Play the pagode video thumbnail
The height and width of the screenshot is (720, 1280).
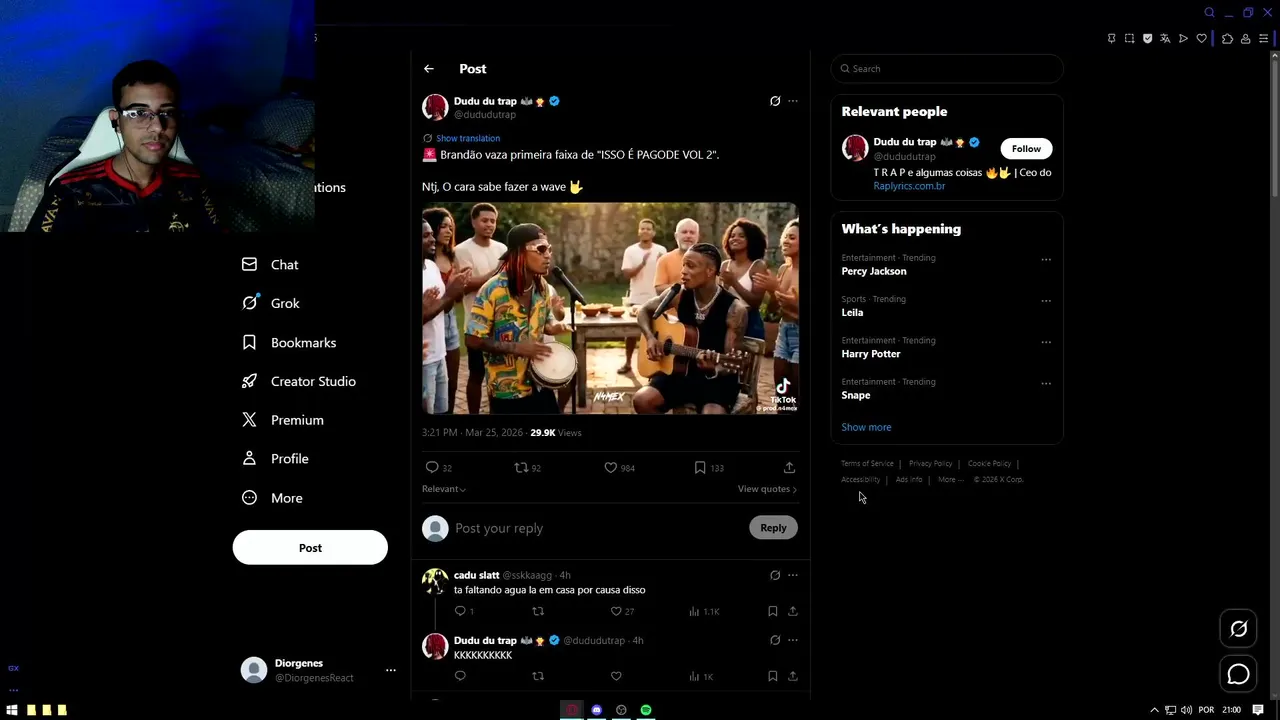pyautogui.click(x=610, y=308)
